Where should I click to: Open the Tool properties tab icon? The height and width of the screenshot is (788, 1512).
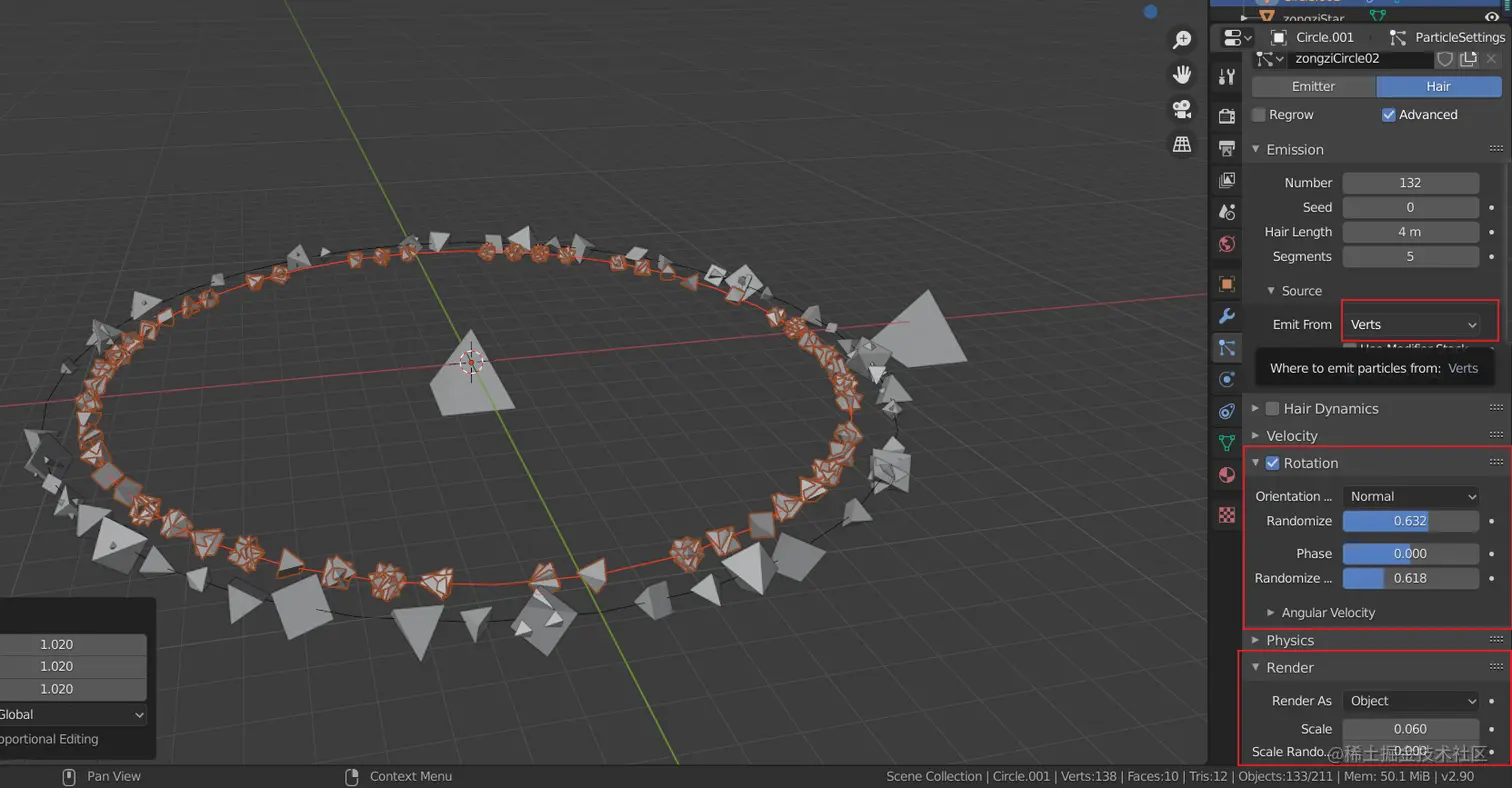click(1227, 77)
